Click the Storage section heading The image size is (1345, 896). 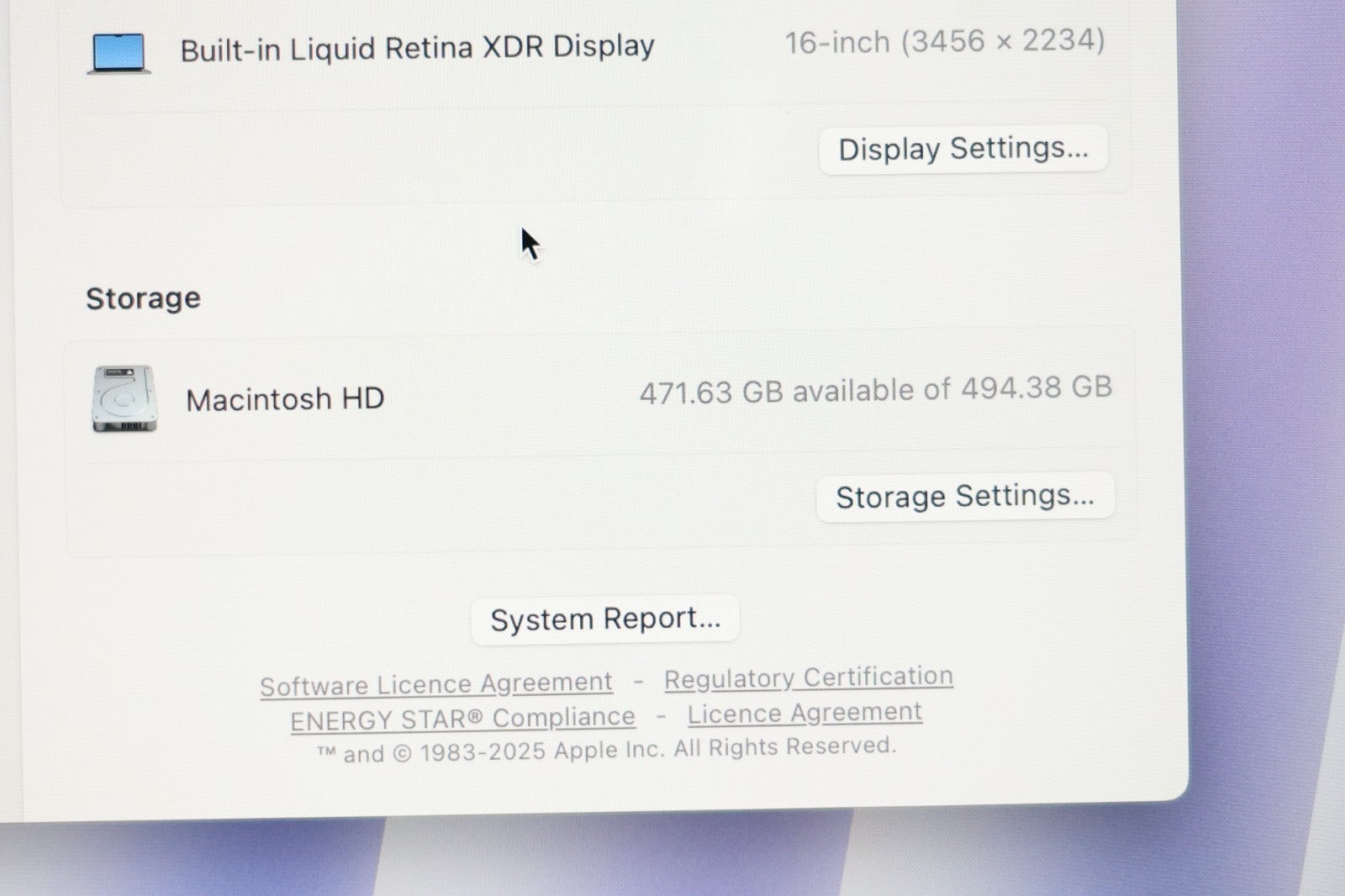coord(143,298)
